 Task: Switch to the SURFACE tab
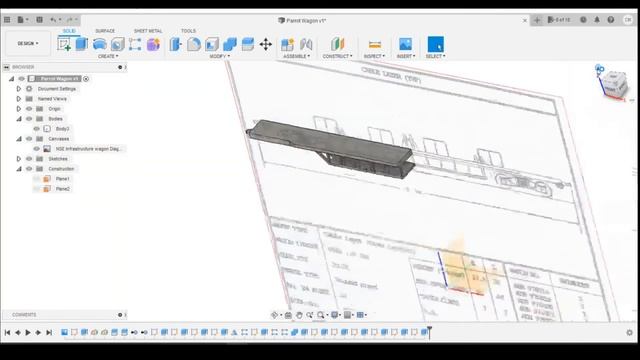tap(105, 31)
